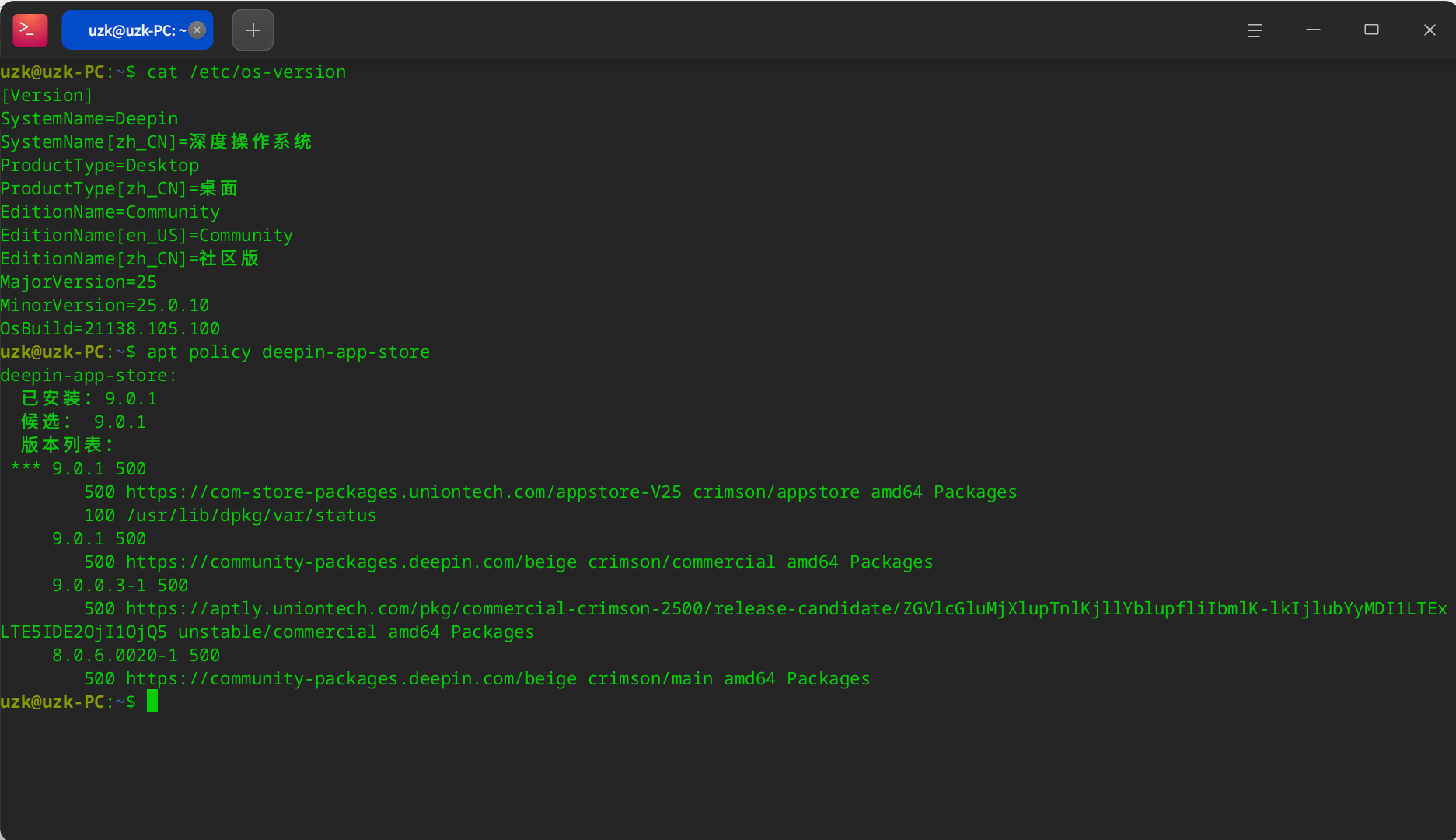Minimize the terminal window

pyautogui.click(x=1313, y=30)
